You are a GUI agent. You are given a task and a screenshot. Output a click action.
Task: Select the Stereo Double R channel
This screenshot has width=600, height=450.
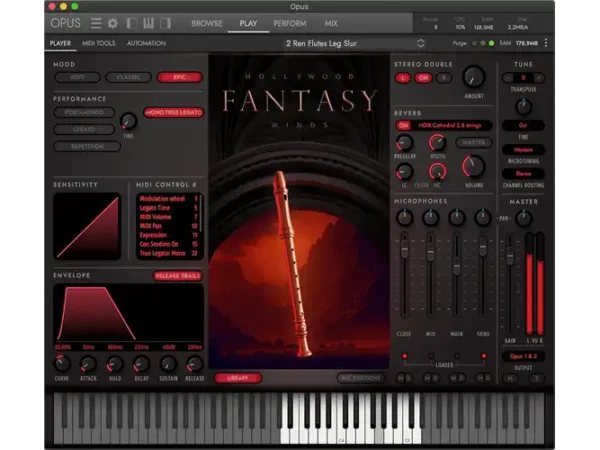click(x=443, y=78)
